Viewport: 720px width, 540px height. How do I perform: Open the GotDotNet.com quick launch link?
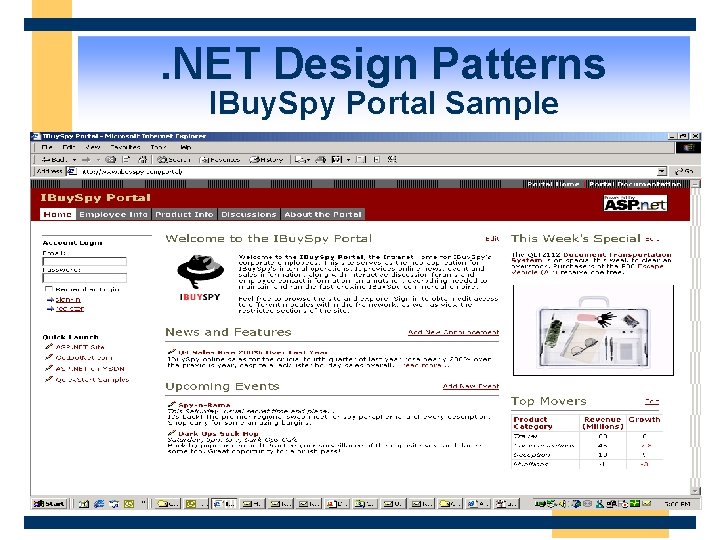(x=84, y=358)
